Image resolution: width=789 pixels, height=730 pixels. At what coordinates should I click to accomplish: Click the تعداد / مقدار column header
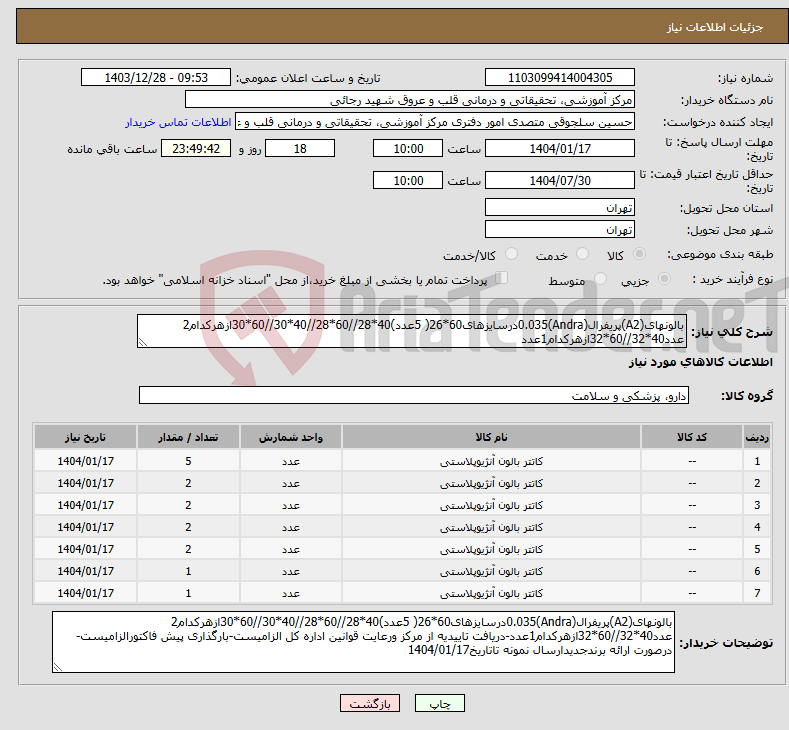click(x=188, y=437)
